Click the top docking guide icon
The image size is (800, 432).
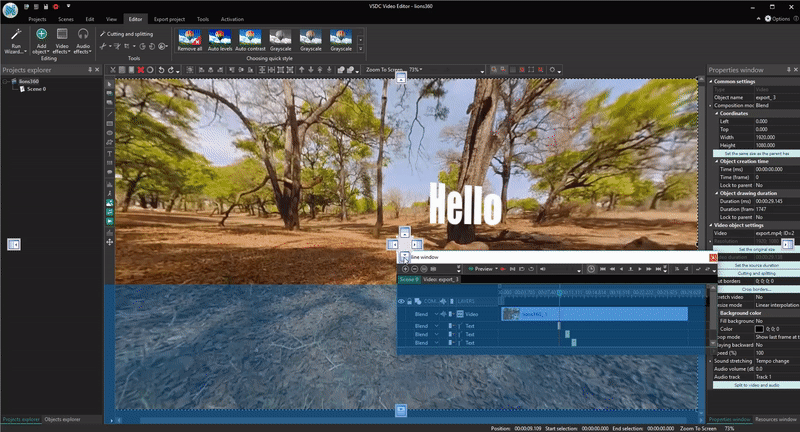[401, 78]
